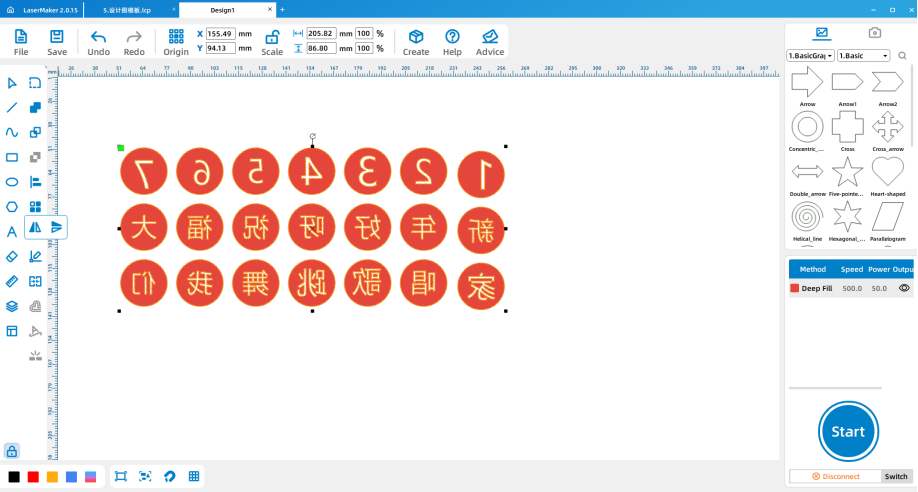The height and width of the screenshot is (492, 918).
Task: Select the Deep Fill layer row
Action: [x=851, y=288]
